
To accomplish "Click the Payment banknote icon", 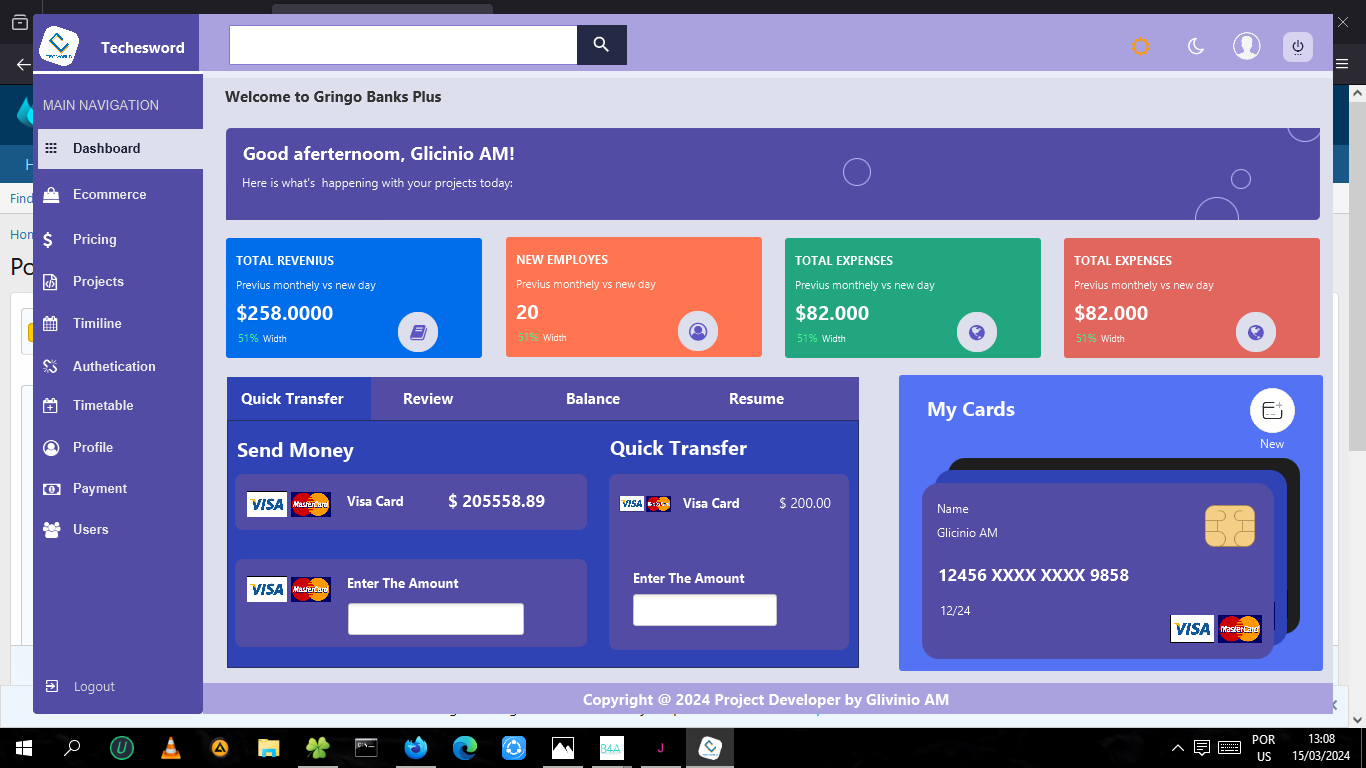I will tap(51, 489).
